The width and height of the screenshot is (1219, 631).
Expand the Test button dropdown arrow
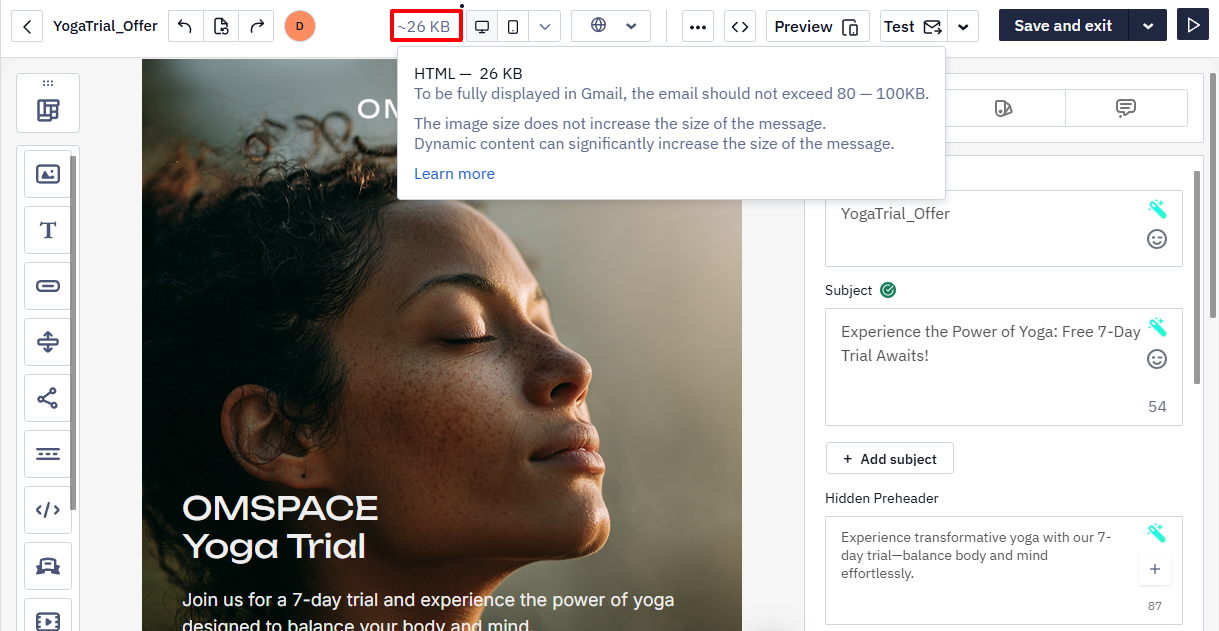(963, 26)
